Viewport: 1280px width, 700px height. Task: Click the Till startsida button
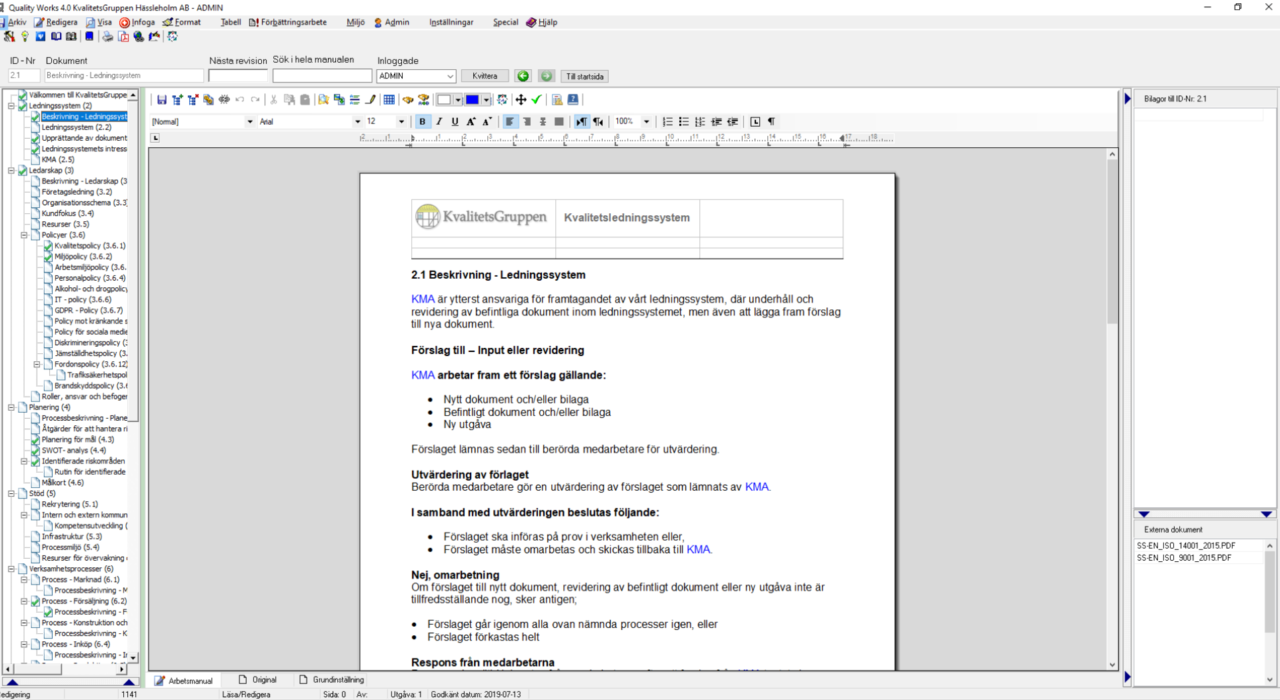(585, 76)
